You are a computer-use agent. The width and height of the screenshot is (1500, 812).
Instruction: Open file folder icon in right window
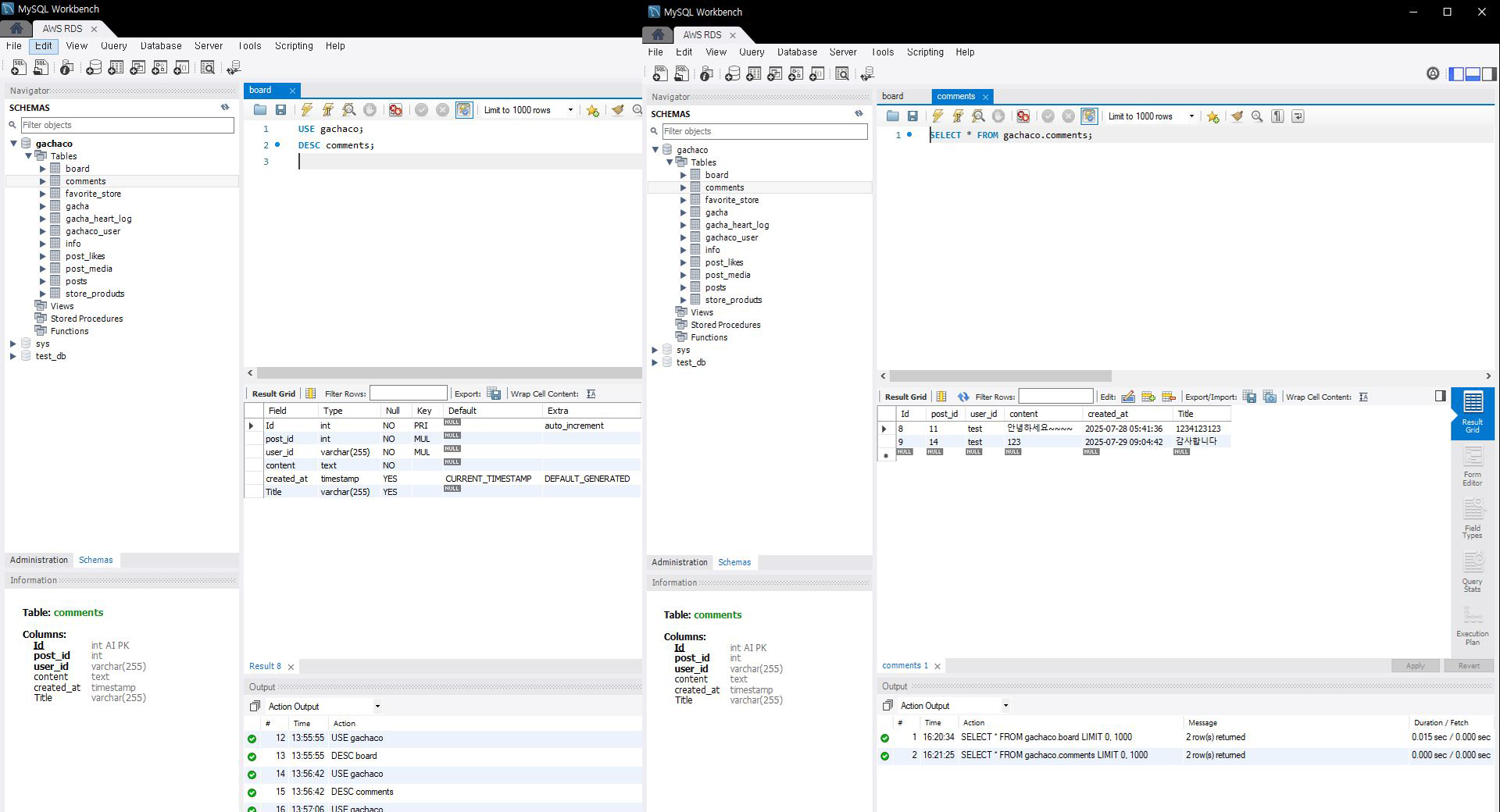point(892,116)
